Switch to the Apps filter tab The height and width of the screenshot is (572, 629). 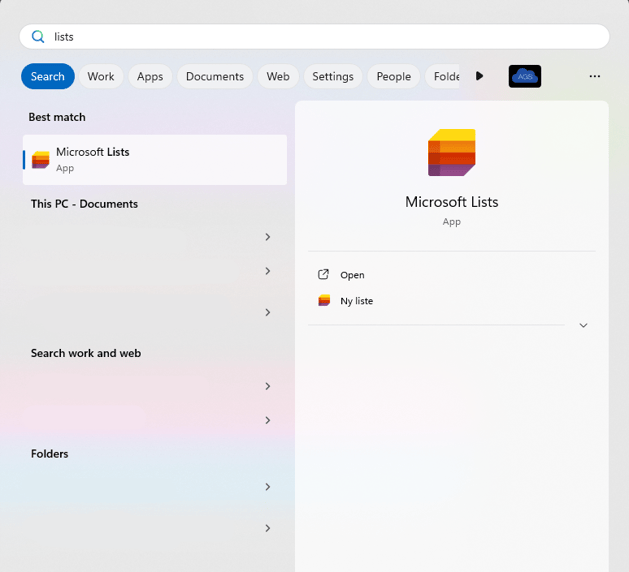tap(150, 76)
